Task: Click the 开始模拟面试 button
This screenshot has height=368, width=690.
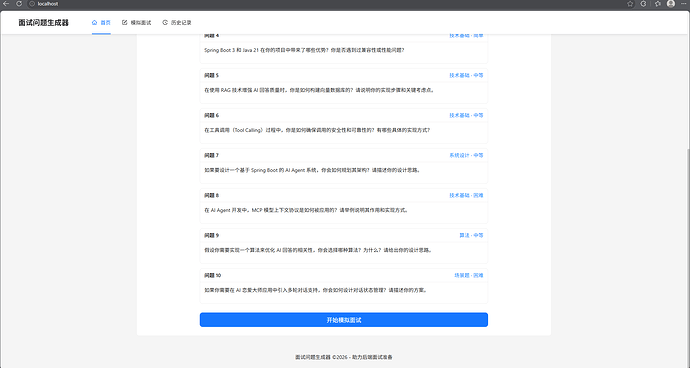Action: [x=344, y=320]
